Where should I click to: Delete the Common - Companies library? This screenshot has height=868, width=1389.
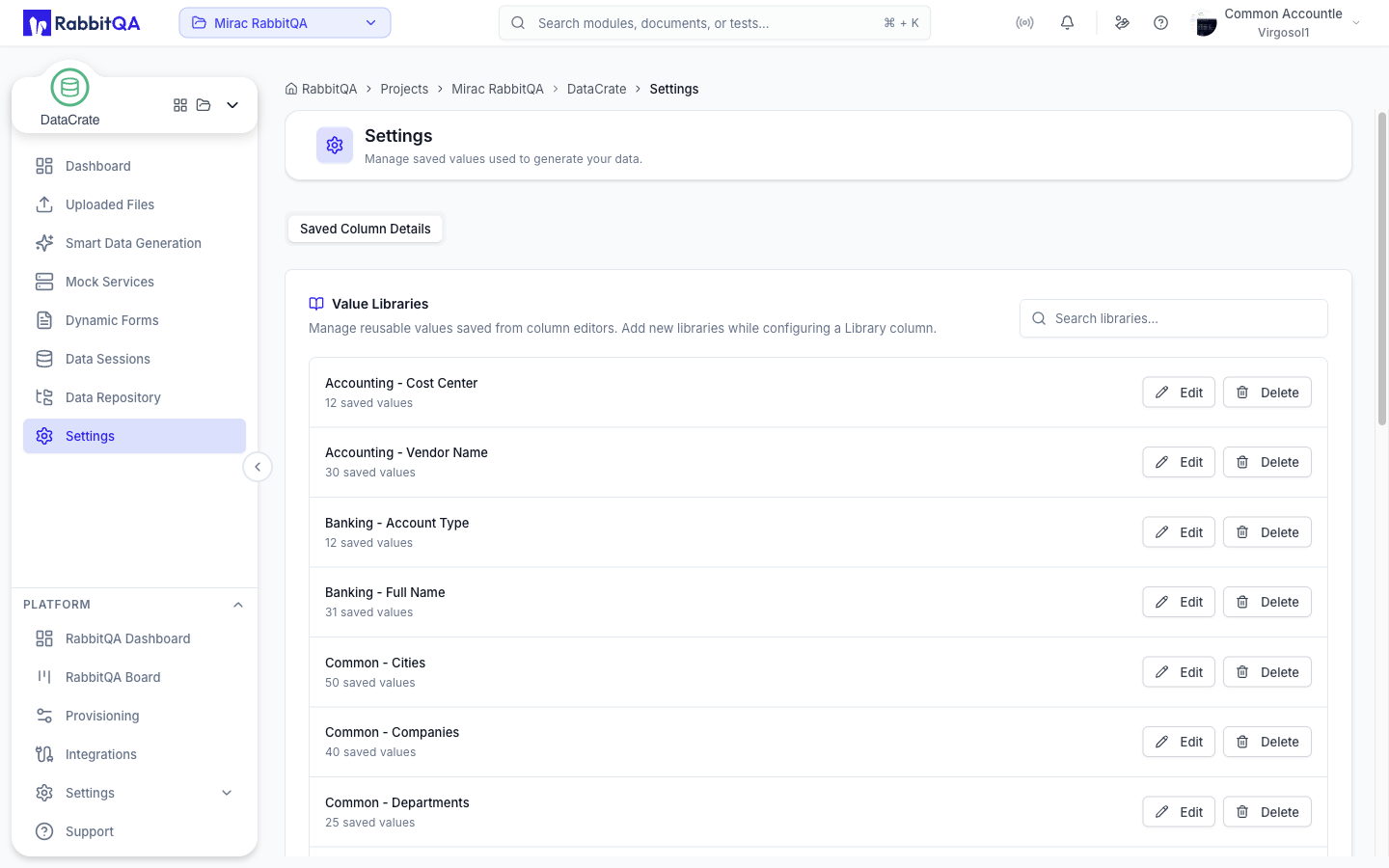1267,742
